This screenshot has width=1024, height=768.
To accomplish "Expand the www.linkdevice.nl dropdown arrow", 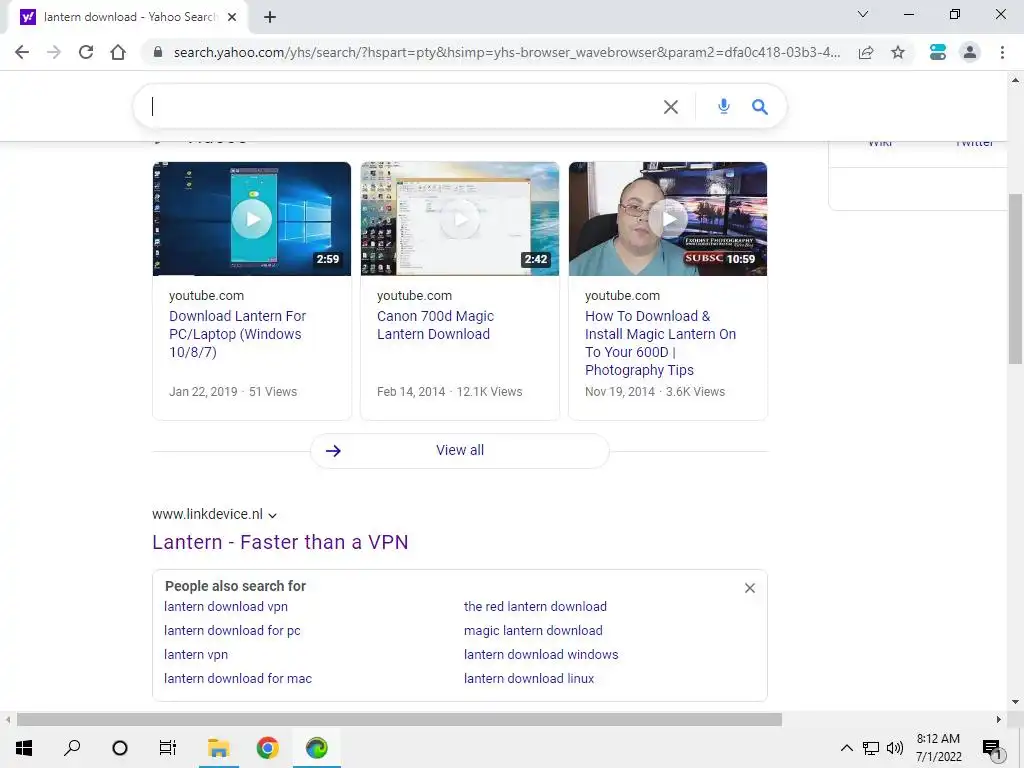I will click(272, 515).
